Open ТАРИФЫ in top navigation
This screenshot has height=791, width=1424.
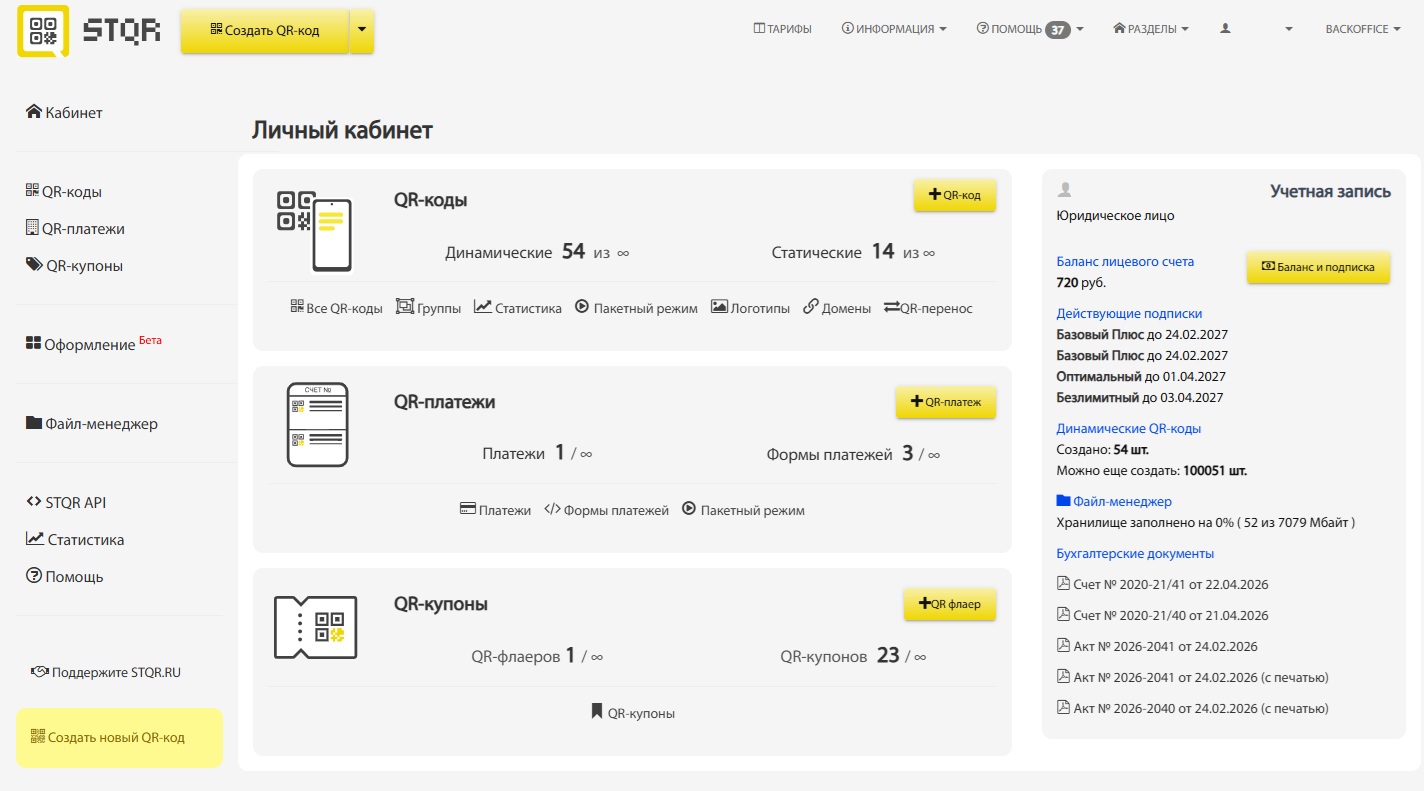point(782,29)
